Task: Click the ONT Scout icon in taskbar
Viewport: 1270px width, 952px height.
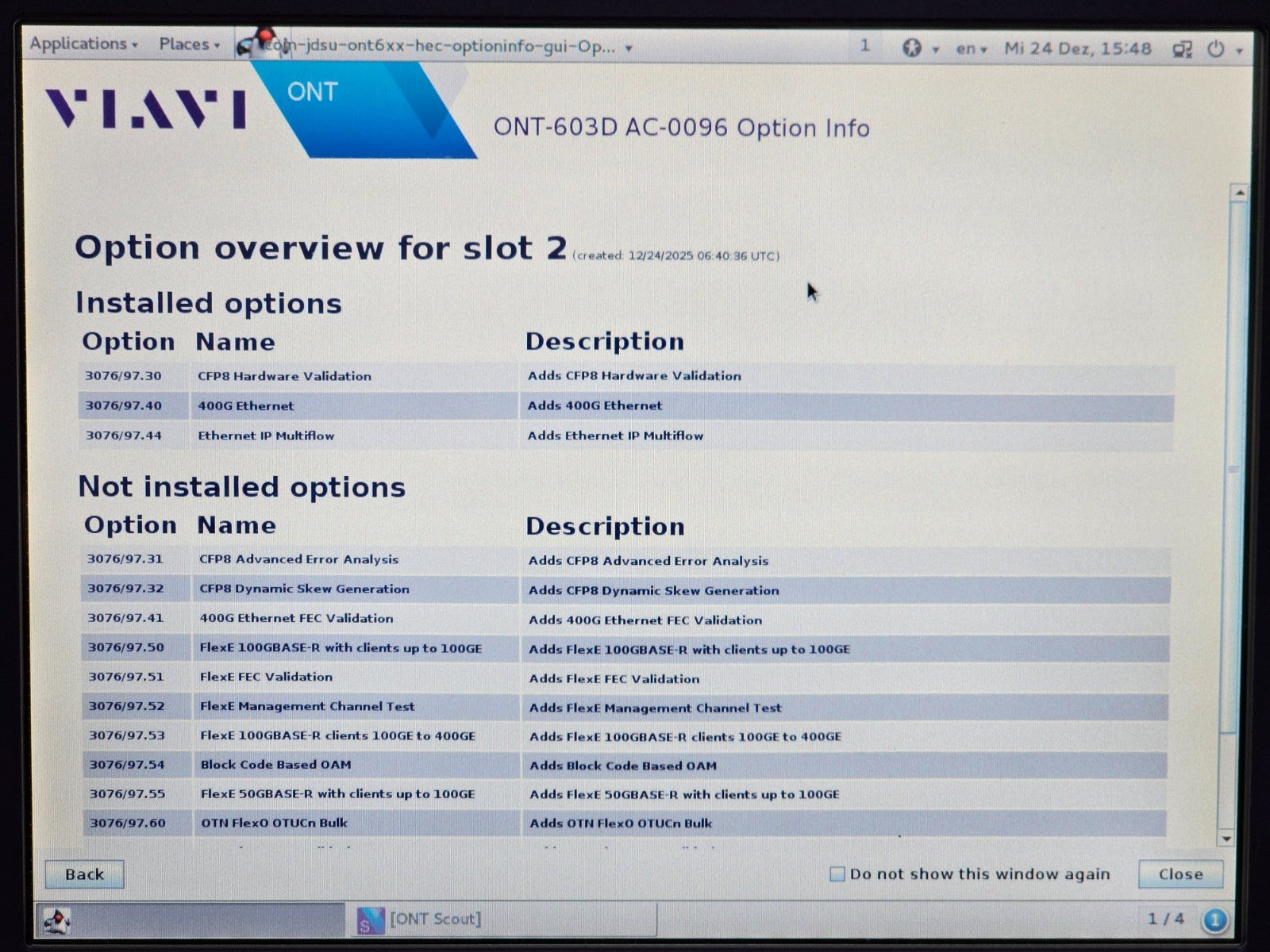Action: coord(371,920)
